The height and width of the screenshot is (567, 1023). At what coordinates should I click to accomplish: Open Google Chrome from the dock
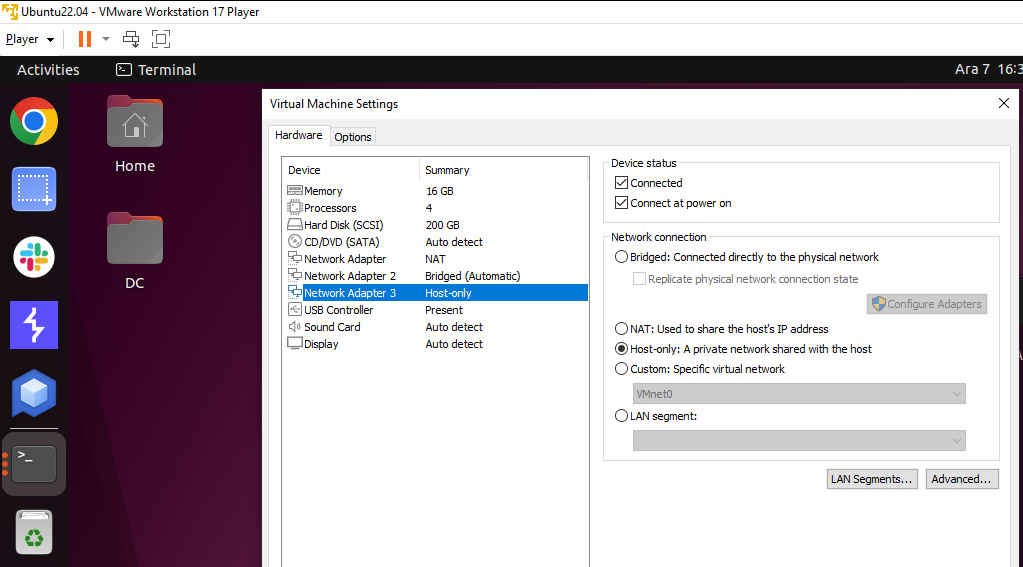(x=34, y=122)
